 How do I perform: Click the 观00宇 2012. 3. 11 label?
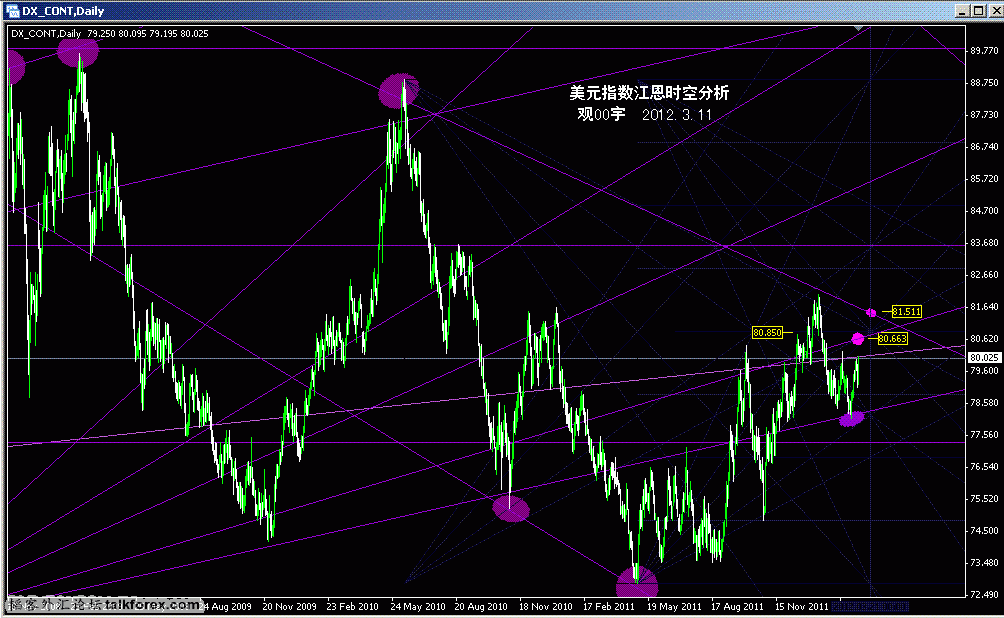[644, 115]
